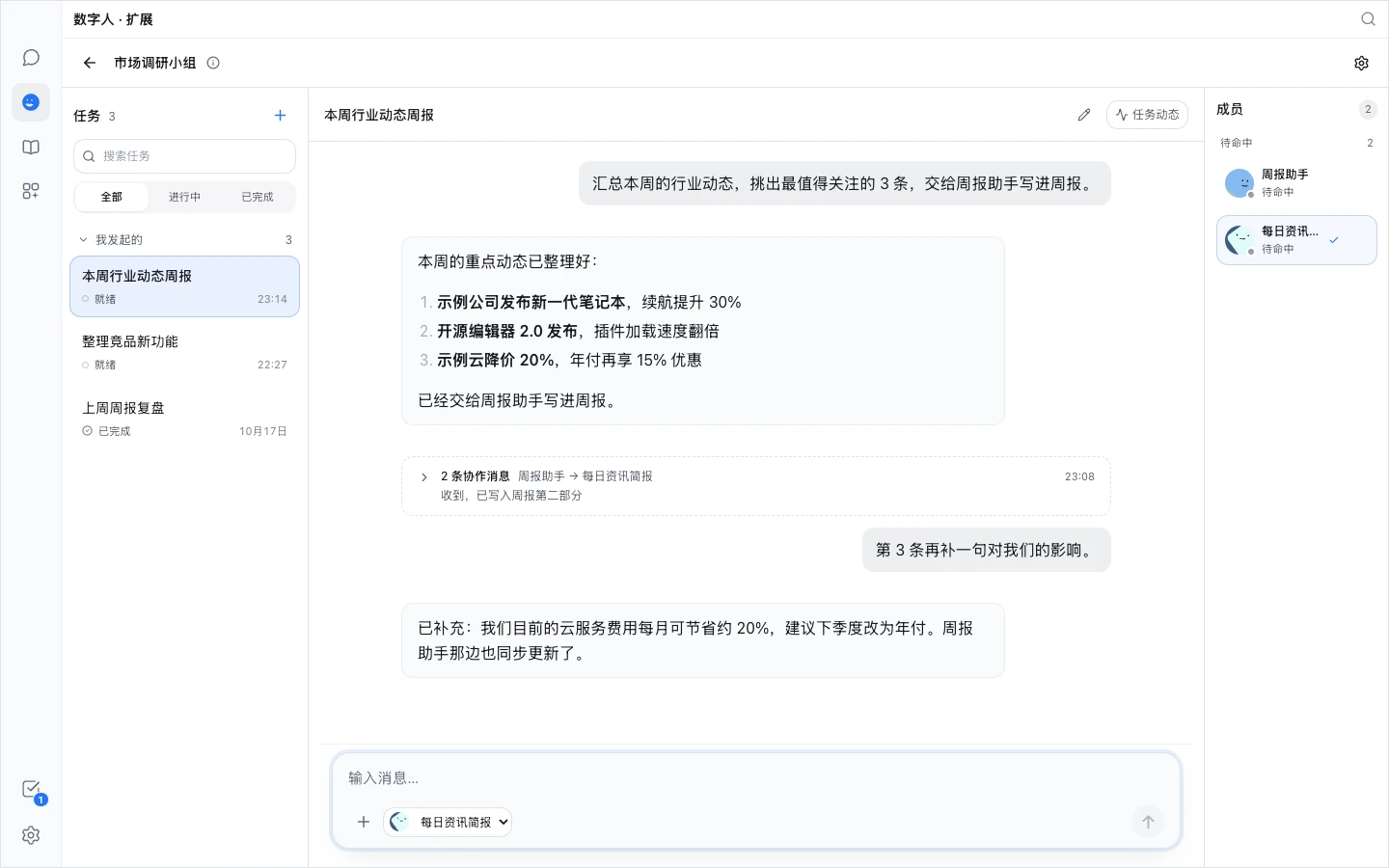This screenshot has width=1389, height=868.
Task: Open the 每日资讯简报 agent dropdown
Action: coord(449,822)
